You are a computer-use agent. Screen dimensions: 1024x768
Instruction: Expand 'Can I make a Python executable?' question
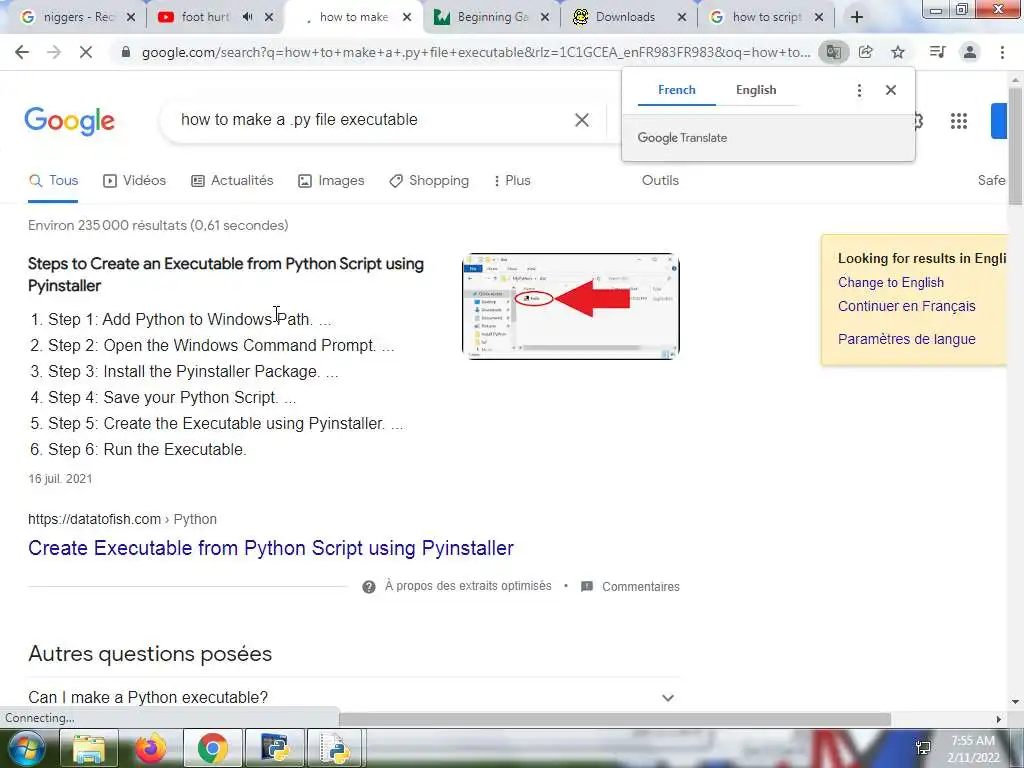click(353, 697)
